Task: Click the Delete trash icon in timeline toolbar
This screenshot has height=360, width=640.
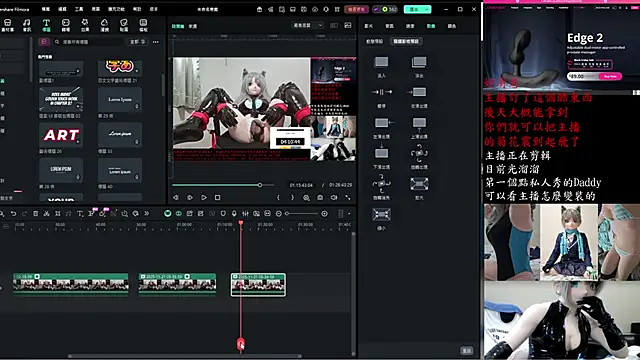Action: [x=36, y=213]
